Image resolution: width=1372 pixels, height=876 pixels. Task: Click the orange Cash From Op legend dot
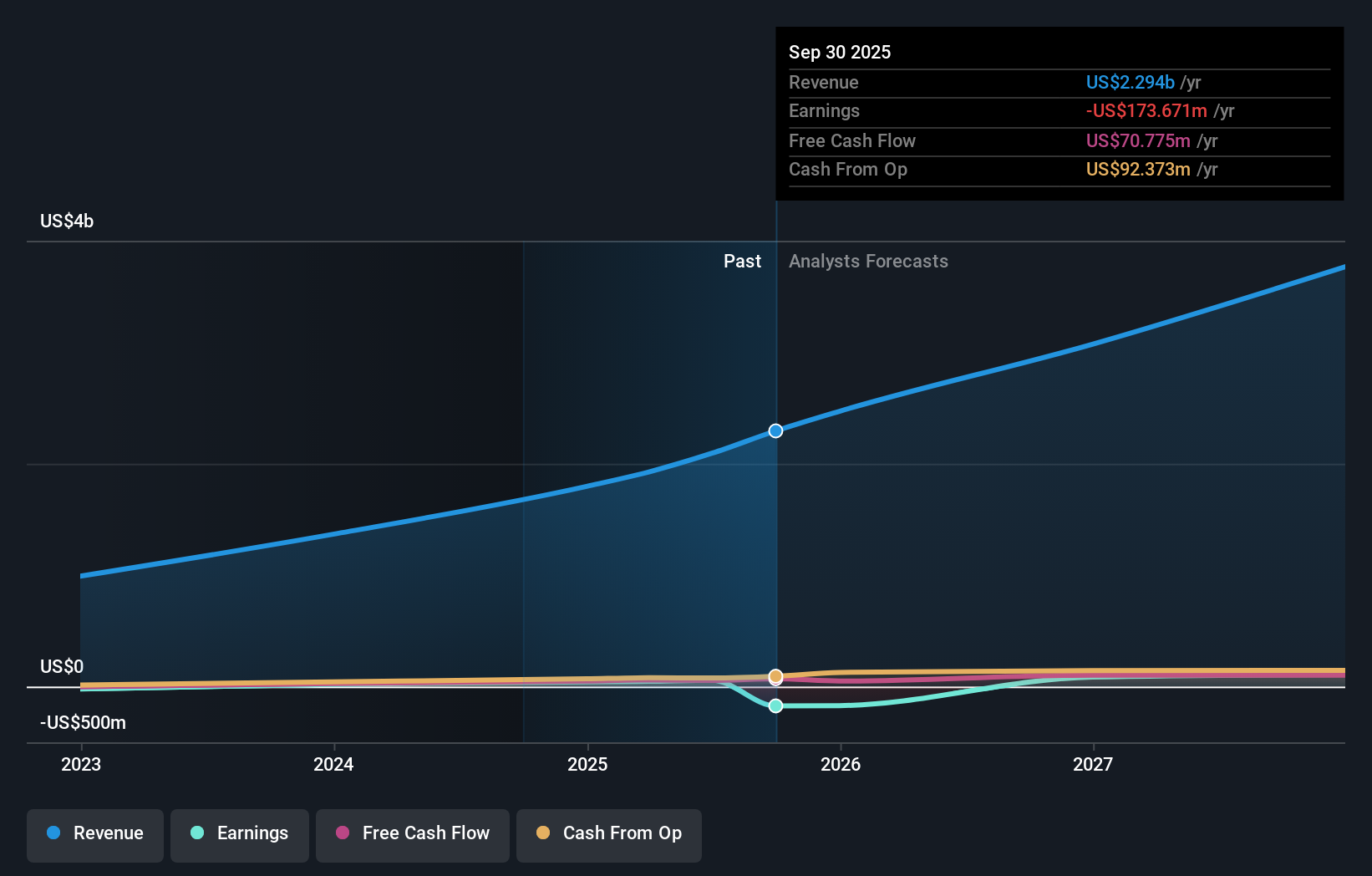[x=543, y=833]
